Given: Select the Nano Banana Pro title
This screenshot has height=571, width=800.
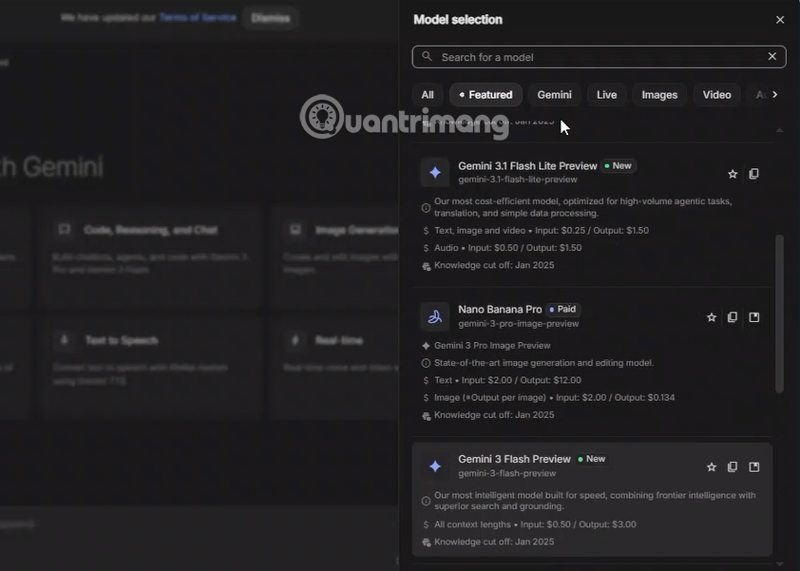Looking at the screenshot, I should point(500,309).
